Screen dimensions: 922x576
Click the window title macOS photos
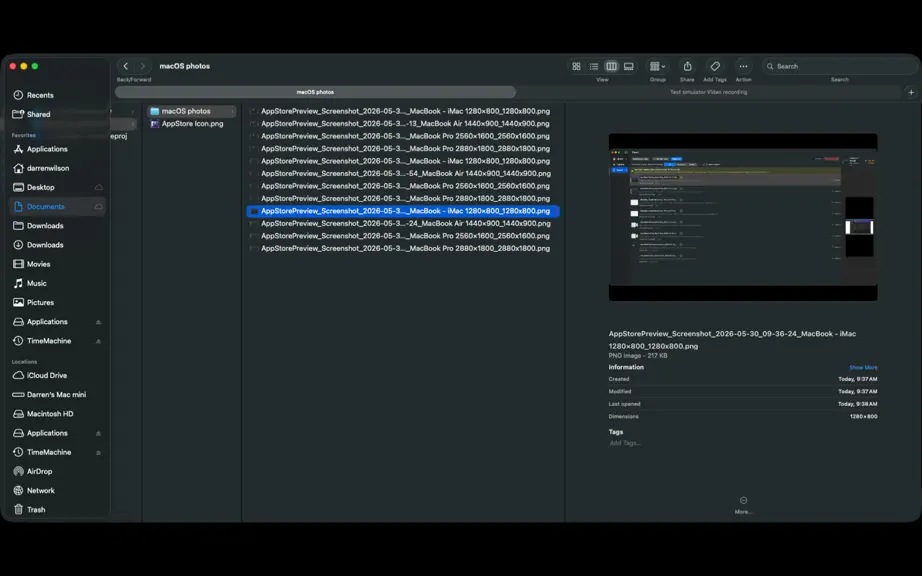[x=185, y=66]
